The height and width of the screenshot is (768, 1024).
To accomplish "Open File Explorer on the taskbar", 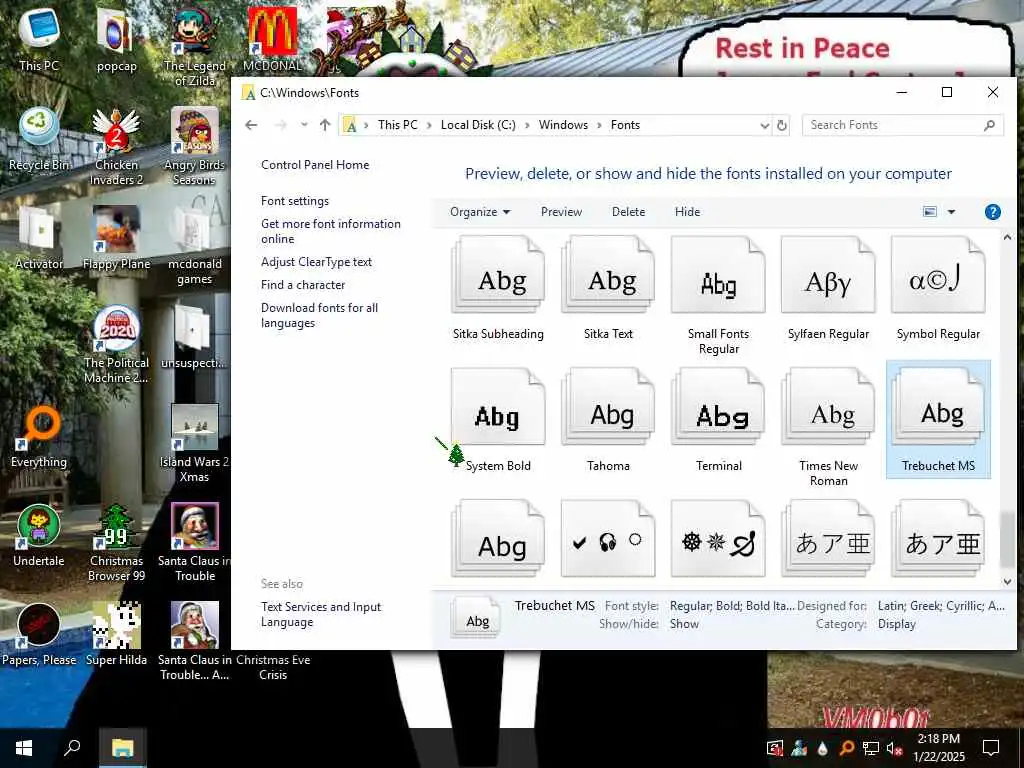I will point(122,748).
